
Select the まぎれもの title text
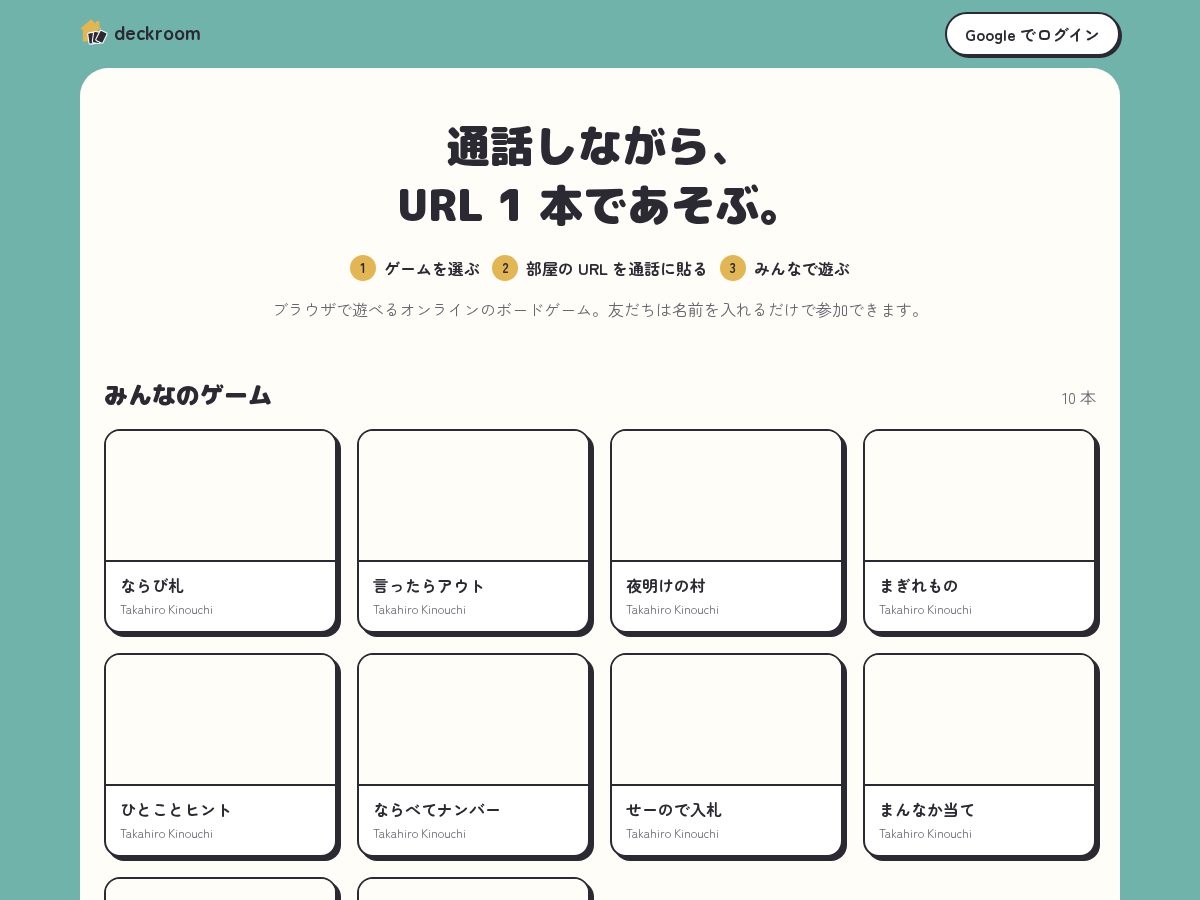919,586
